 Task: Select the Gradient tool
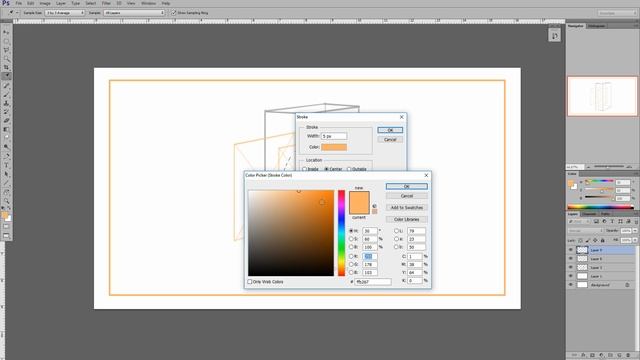pos(6,129)
